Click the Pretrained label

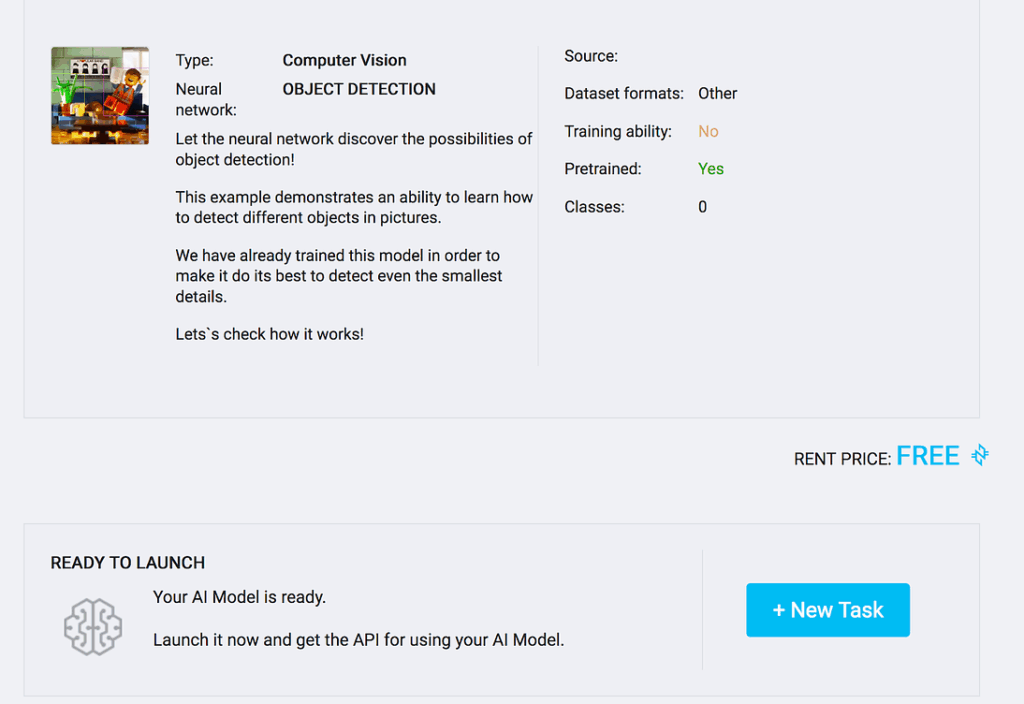(603, 169)
